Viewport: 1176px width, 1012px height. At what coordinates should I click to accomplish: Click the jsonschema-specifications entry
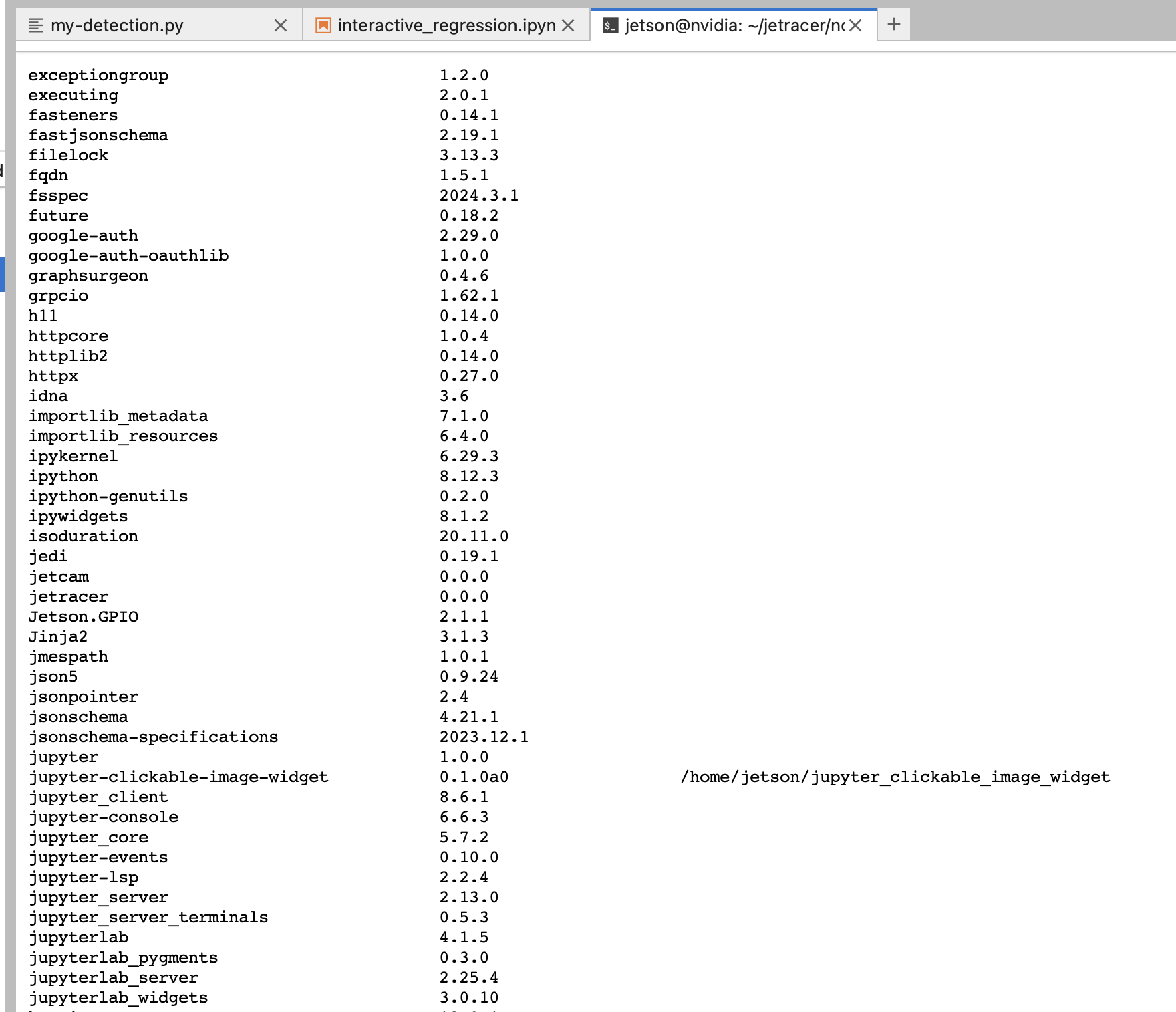pos(153,737)
